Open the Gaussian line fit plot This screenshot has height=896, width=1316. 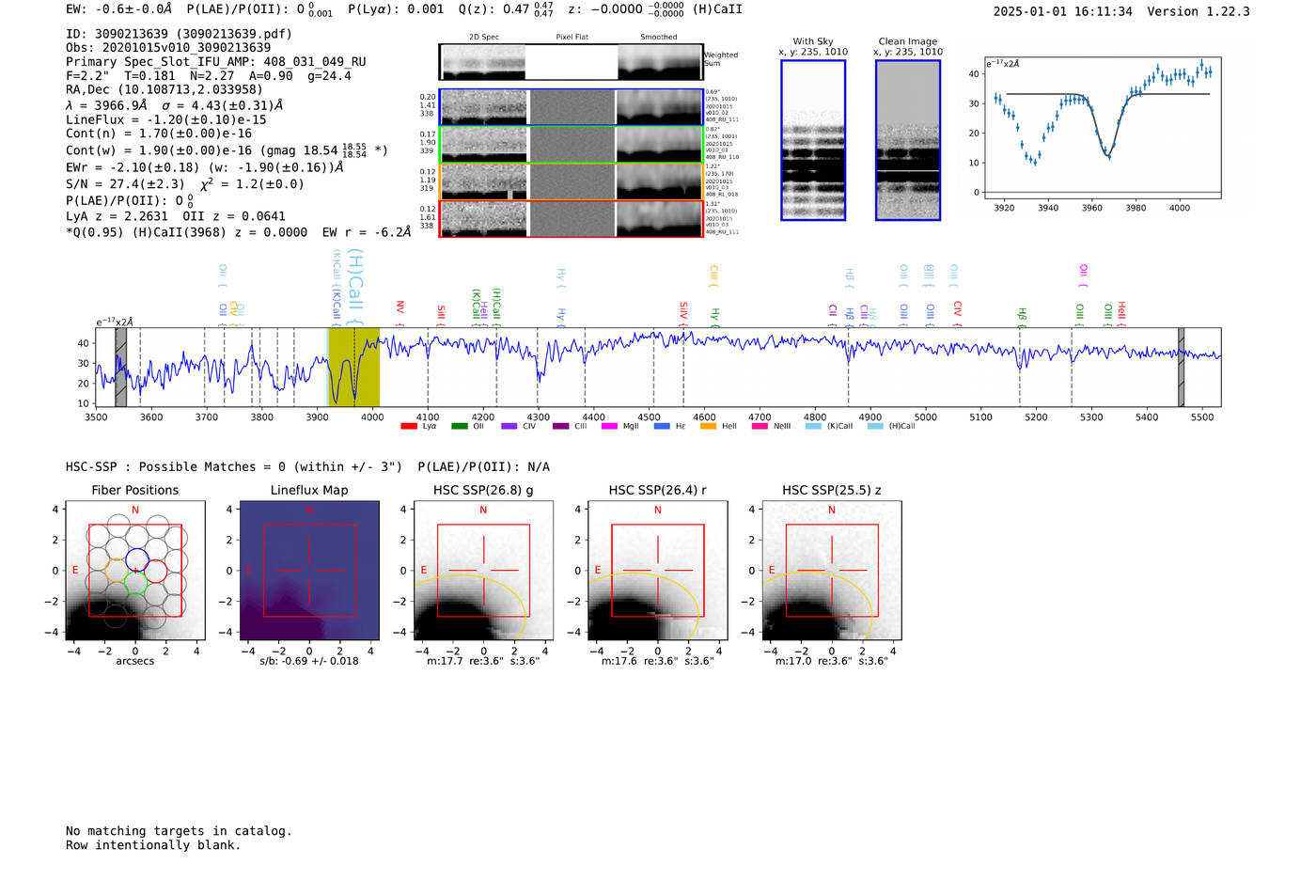(1103, 127)
